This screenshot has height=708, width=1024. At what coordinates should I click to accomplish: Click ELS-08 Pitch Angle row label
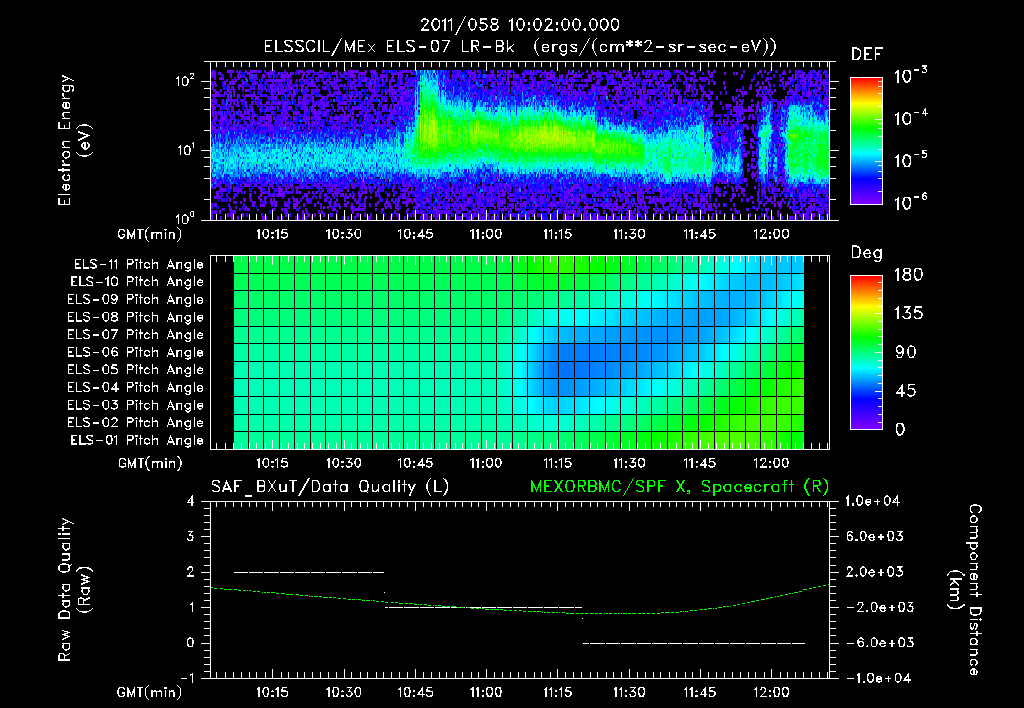click(x=136, y=317)
